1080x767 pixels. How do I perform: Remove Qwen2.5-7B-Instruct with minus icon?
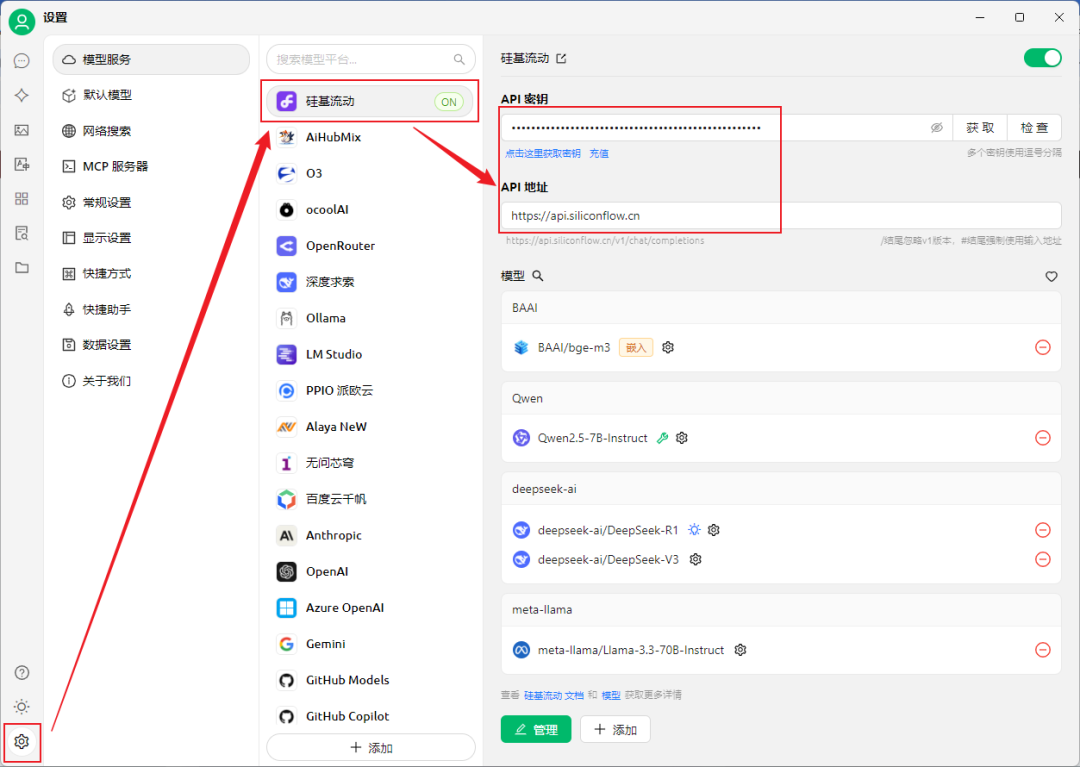click(x=1043, y=438)
